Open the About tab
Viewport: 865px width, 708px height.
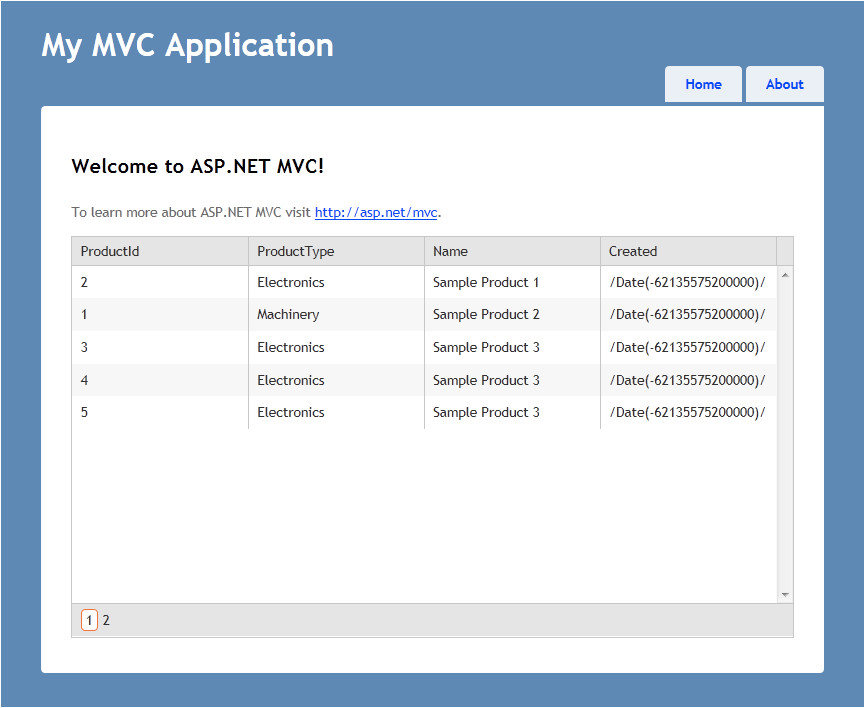784,84
